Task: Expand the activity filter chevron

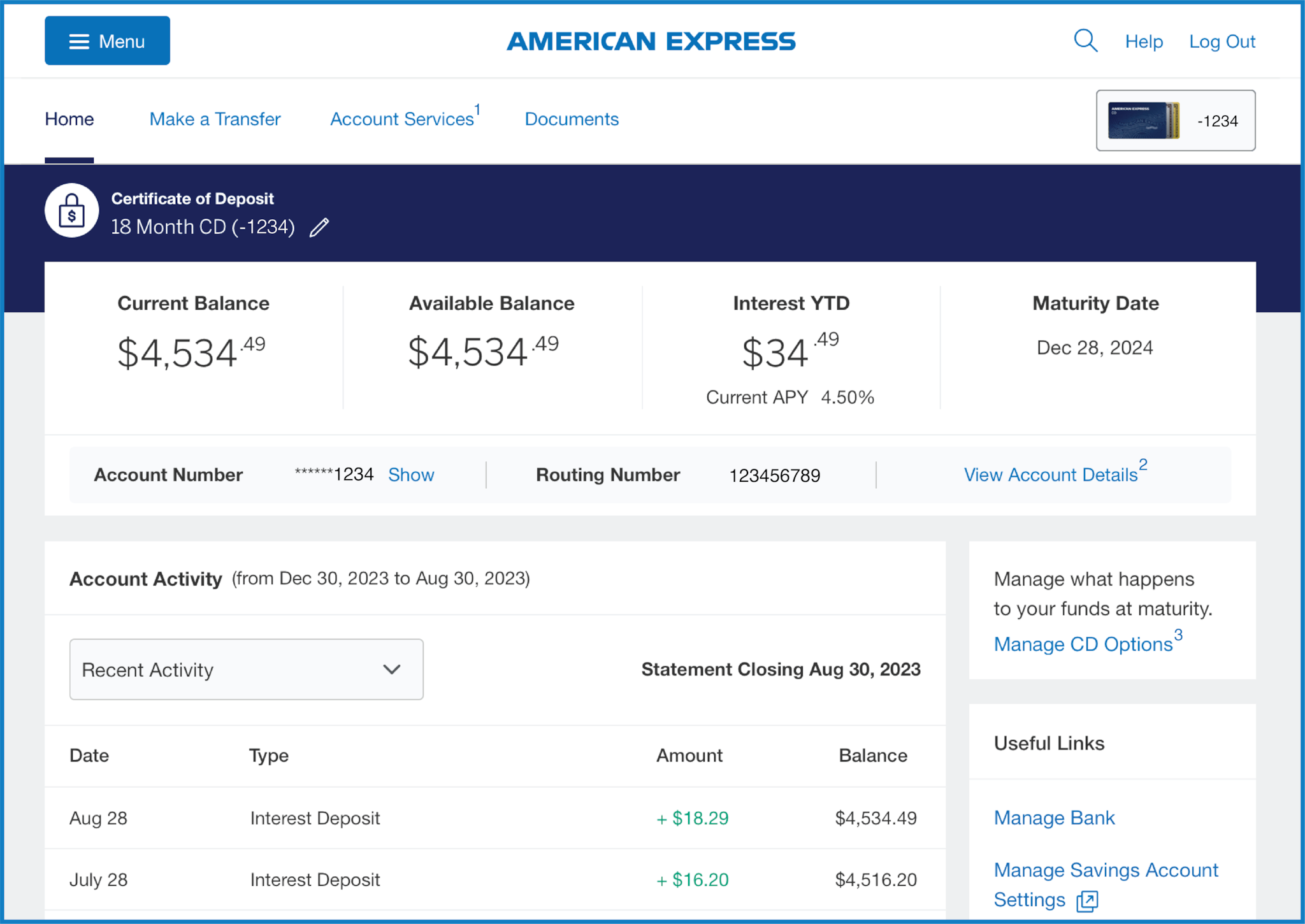Action: click(392, 670)
